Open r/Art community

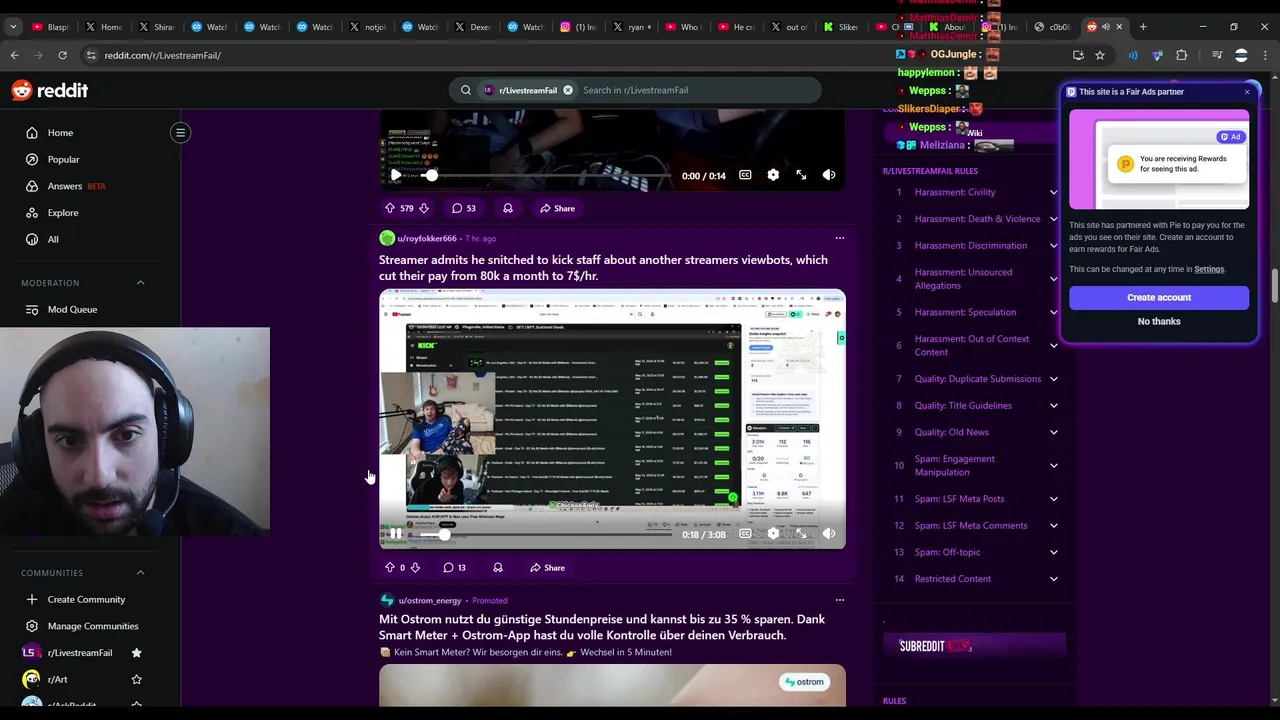(57, 679)
